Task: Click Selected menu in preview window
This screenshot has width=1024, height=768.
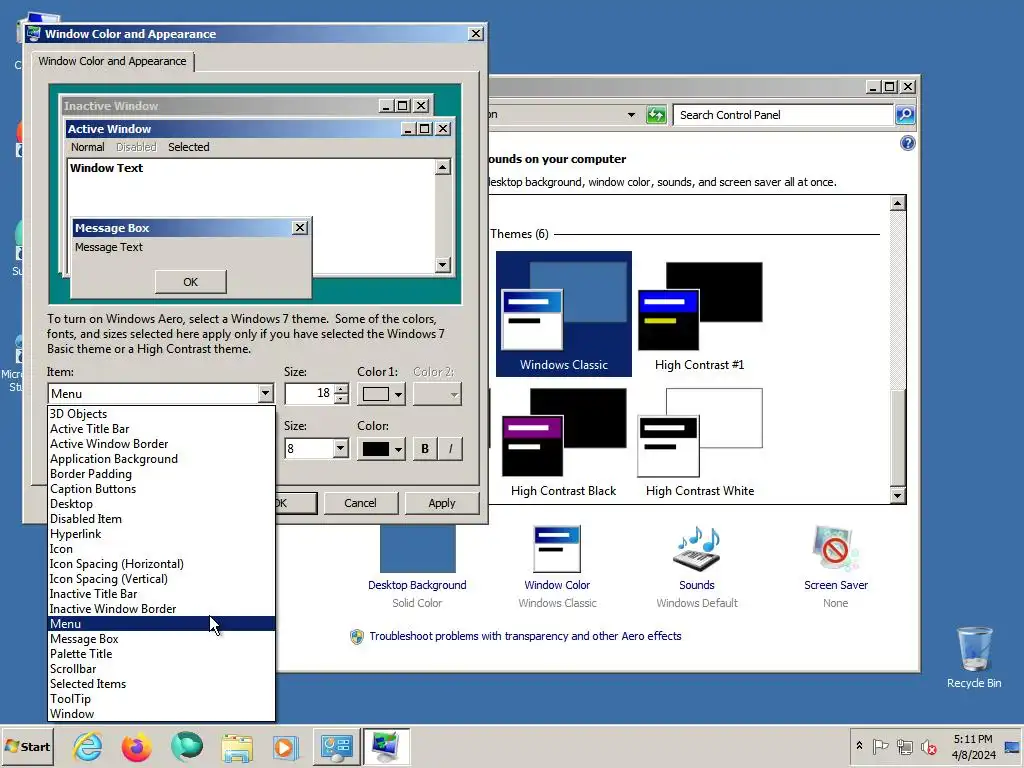Action: coord(189,147)
